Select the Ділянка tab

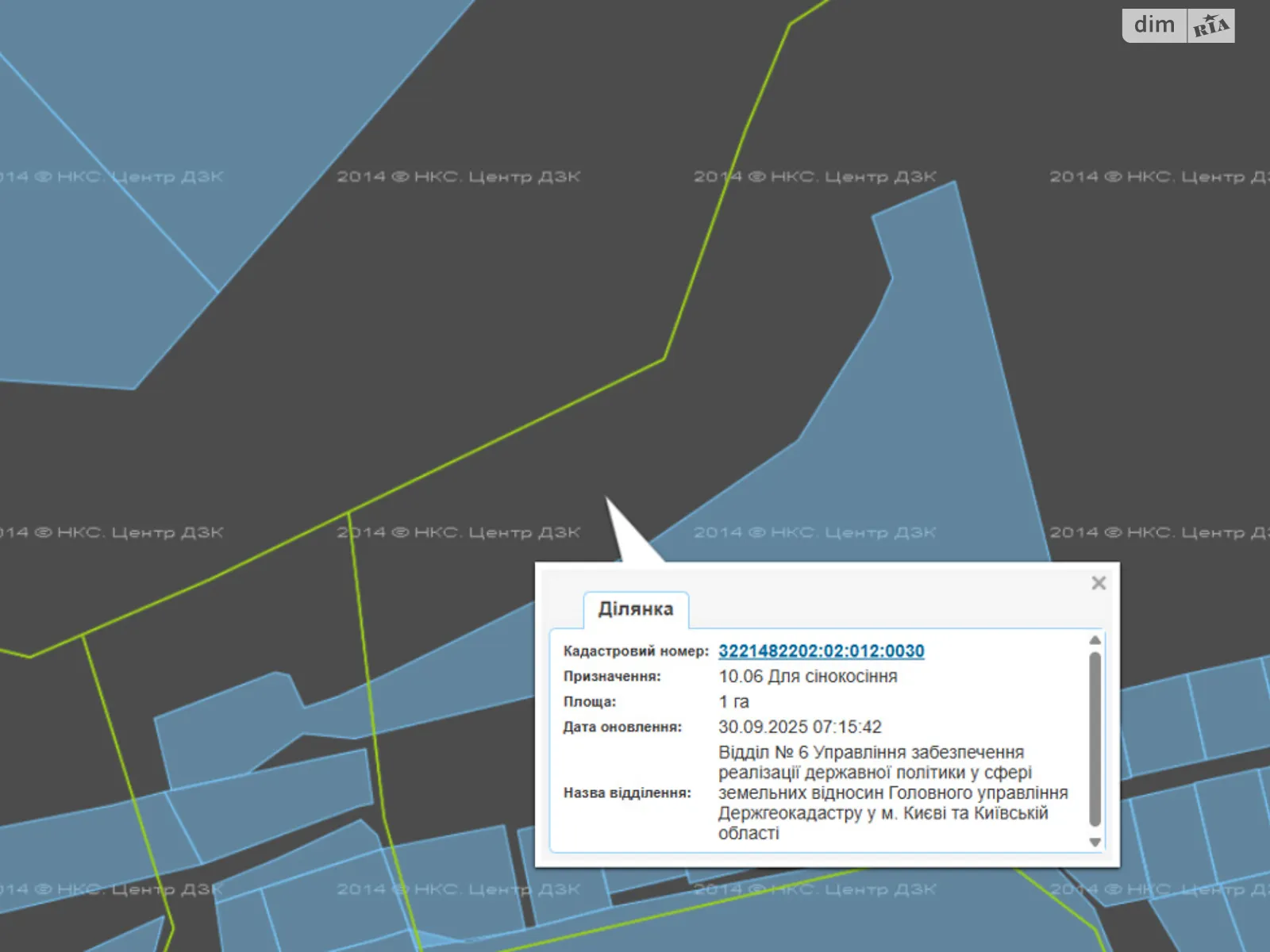pyautogui.click(x=635, y=609)
